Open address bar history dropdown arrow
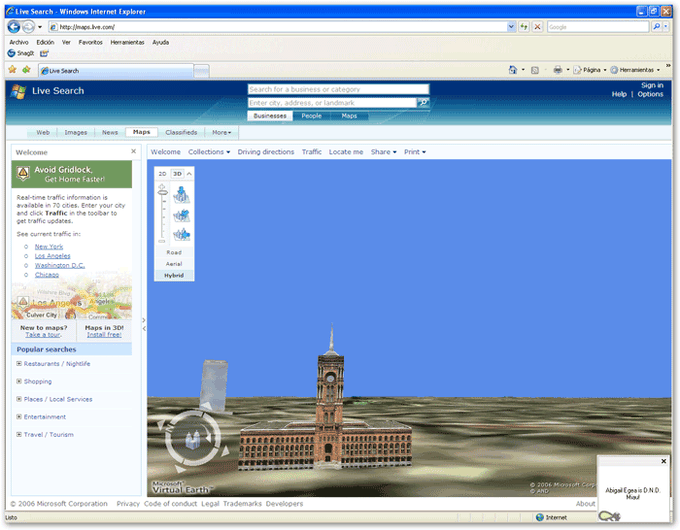 (x=511, y=27)
